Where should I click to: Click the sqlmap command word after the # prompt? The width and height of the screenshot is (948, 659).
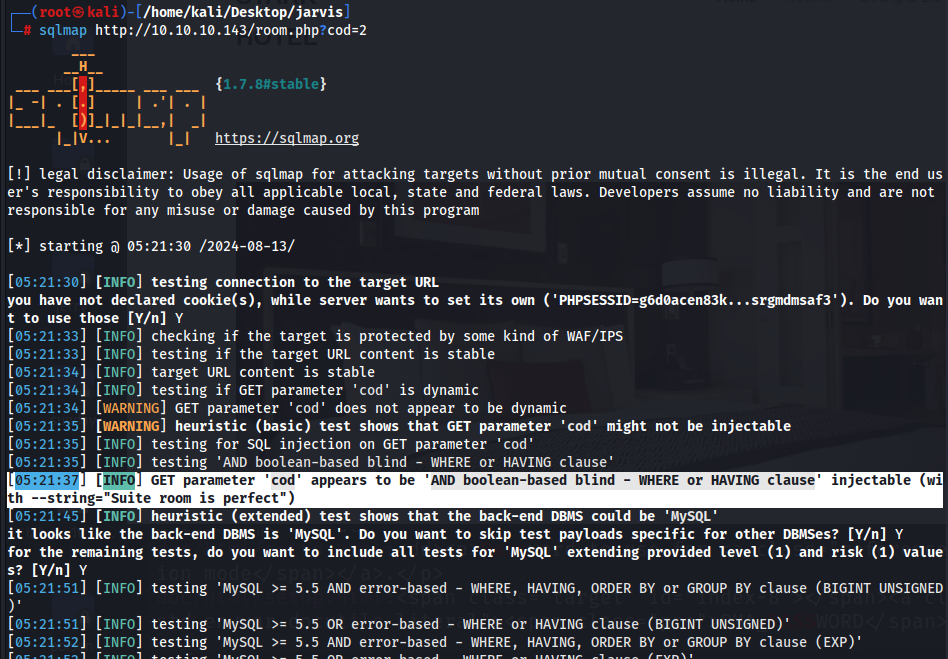coord(63,30)
